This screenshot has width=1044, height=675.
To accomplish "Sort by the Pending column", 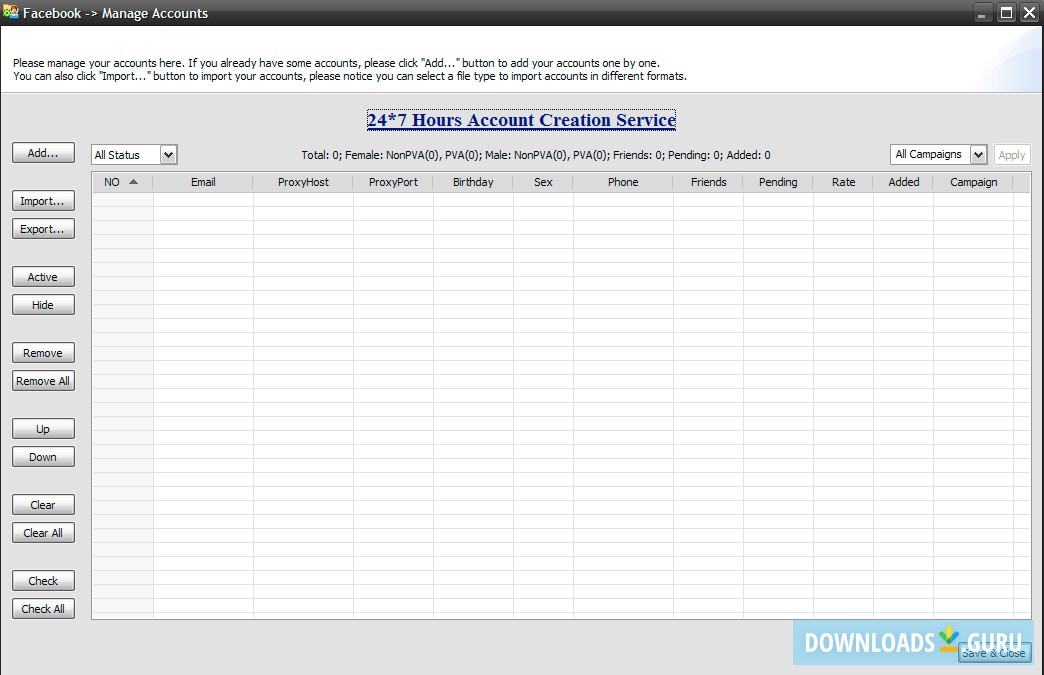I will (778, 182).
